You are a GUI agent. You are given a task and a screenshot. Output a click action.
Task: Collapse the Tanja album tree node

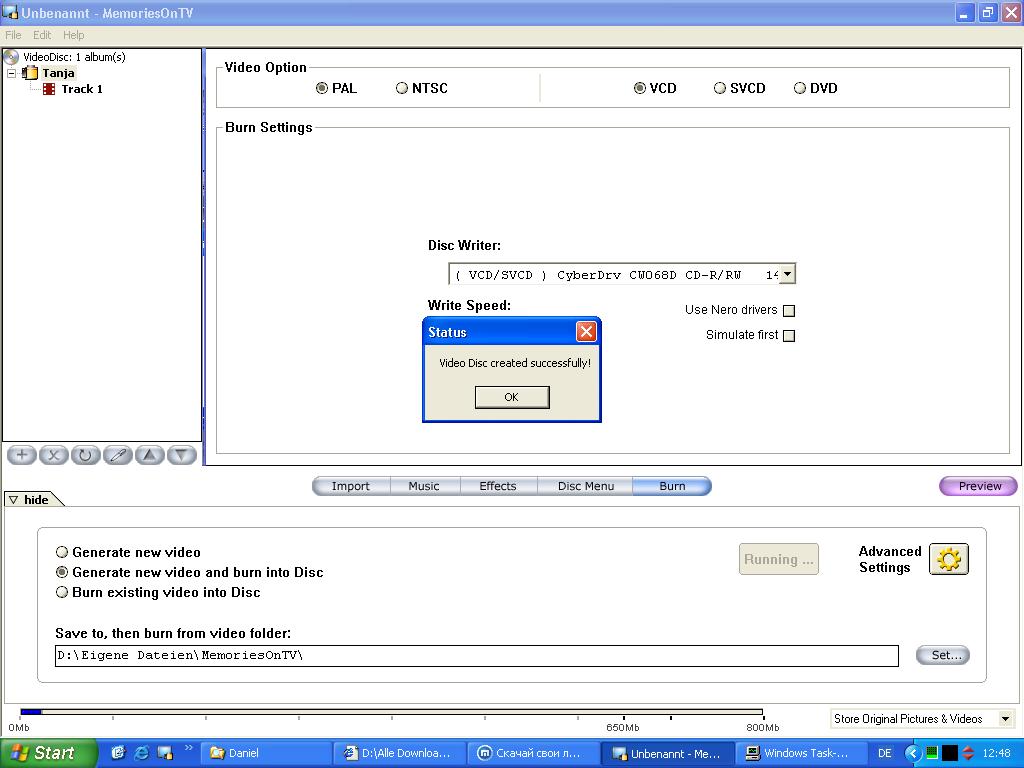tap(11, 73)
